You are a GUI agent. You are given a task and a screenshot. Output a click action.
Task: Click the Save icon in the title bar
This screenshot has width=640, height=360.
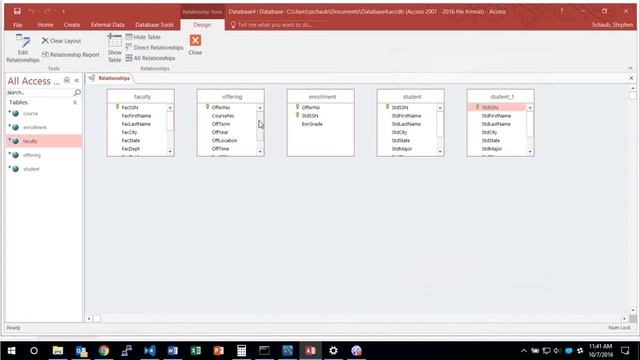(17, 11)
